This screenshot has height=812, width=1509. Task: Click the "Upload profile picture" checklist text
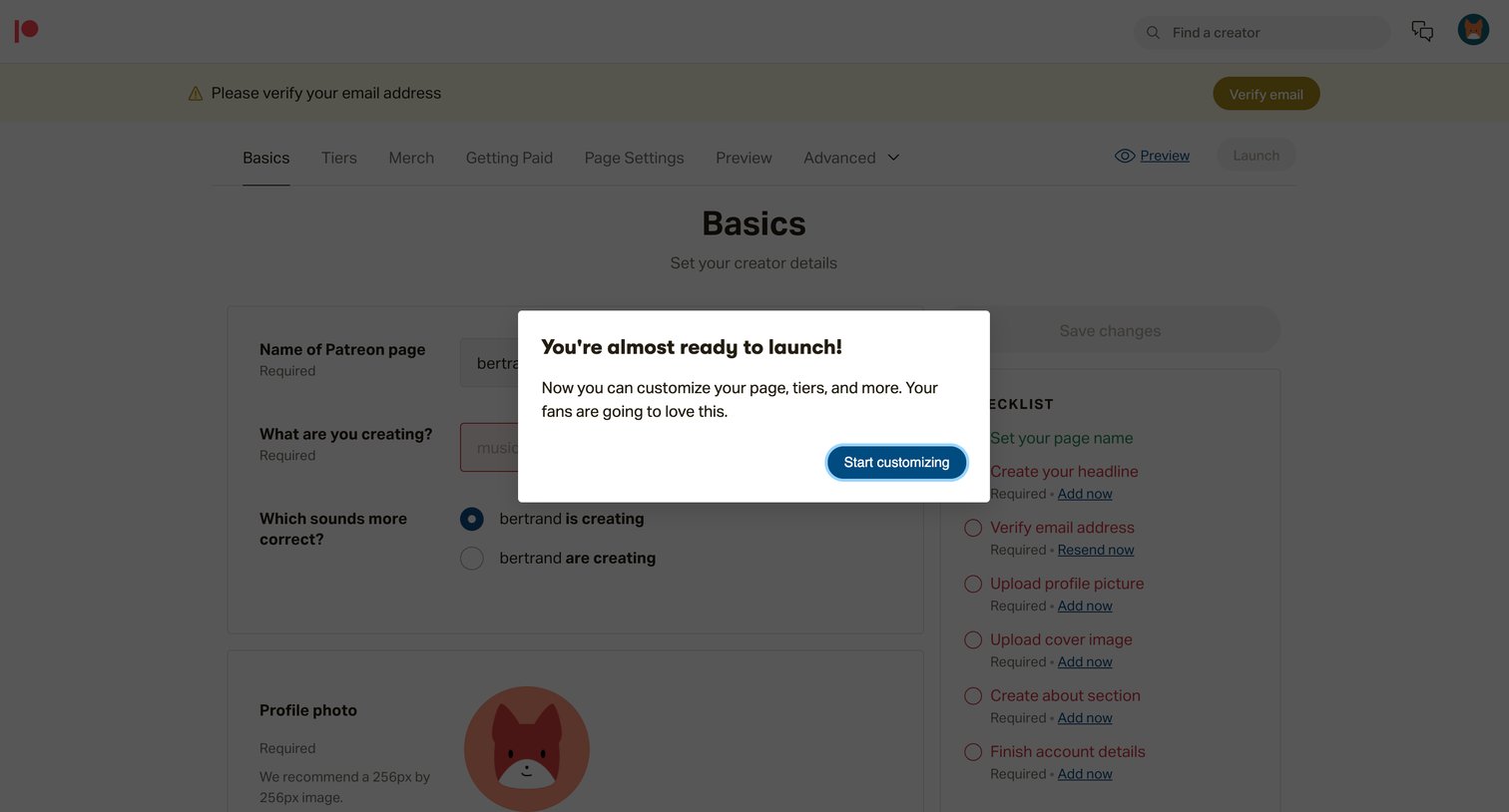coord(1067,584)
